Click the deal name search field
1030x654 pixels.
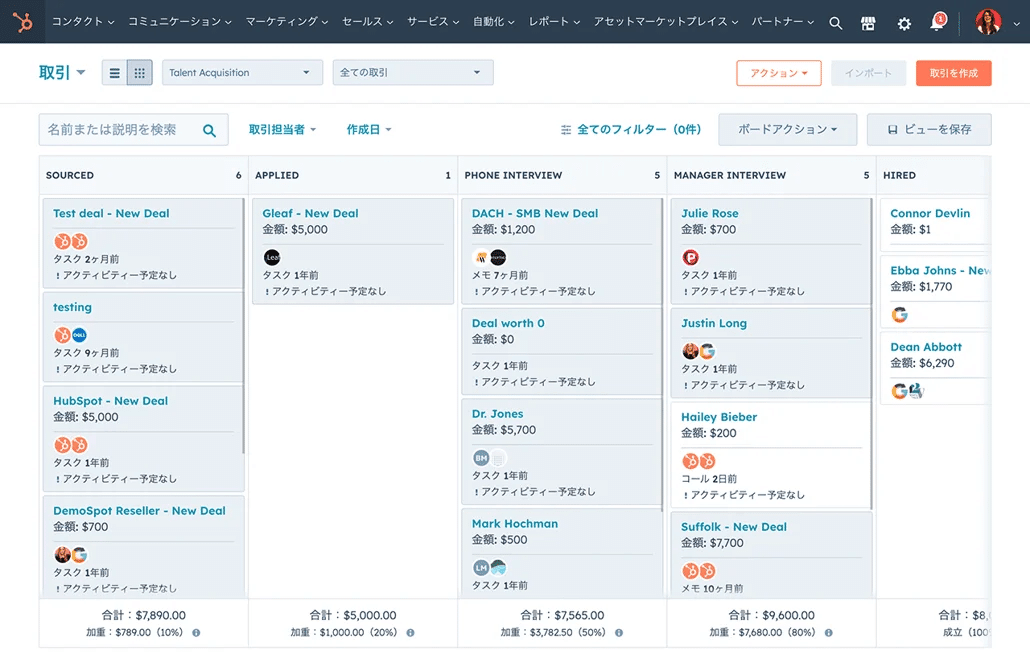(118, 130)
